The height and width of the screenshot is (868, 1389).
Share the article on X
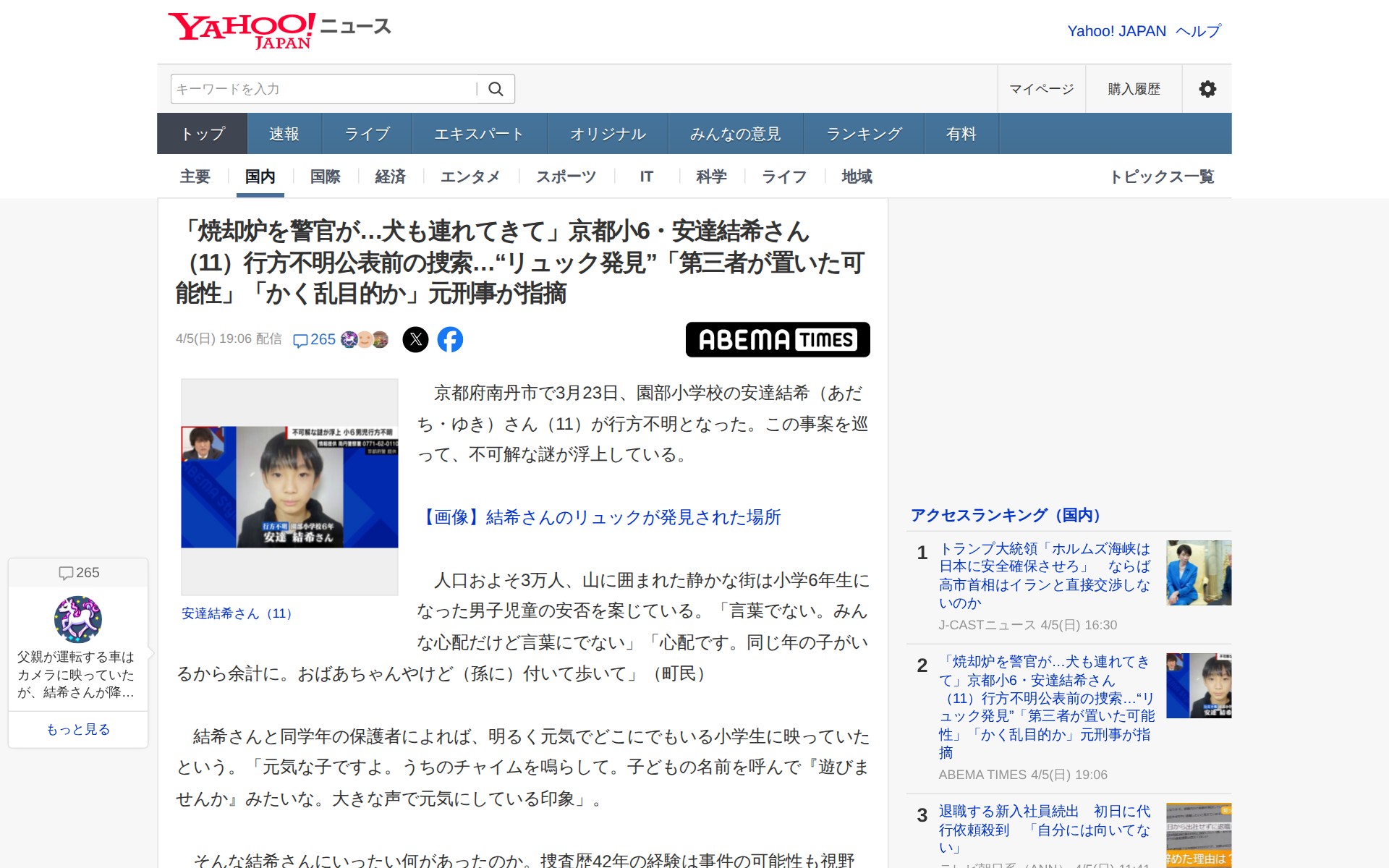(x=416, y=339)
